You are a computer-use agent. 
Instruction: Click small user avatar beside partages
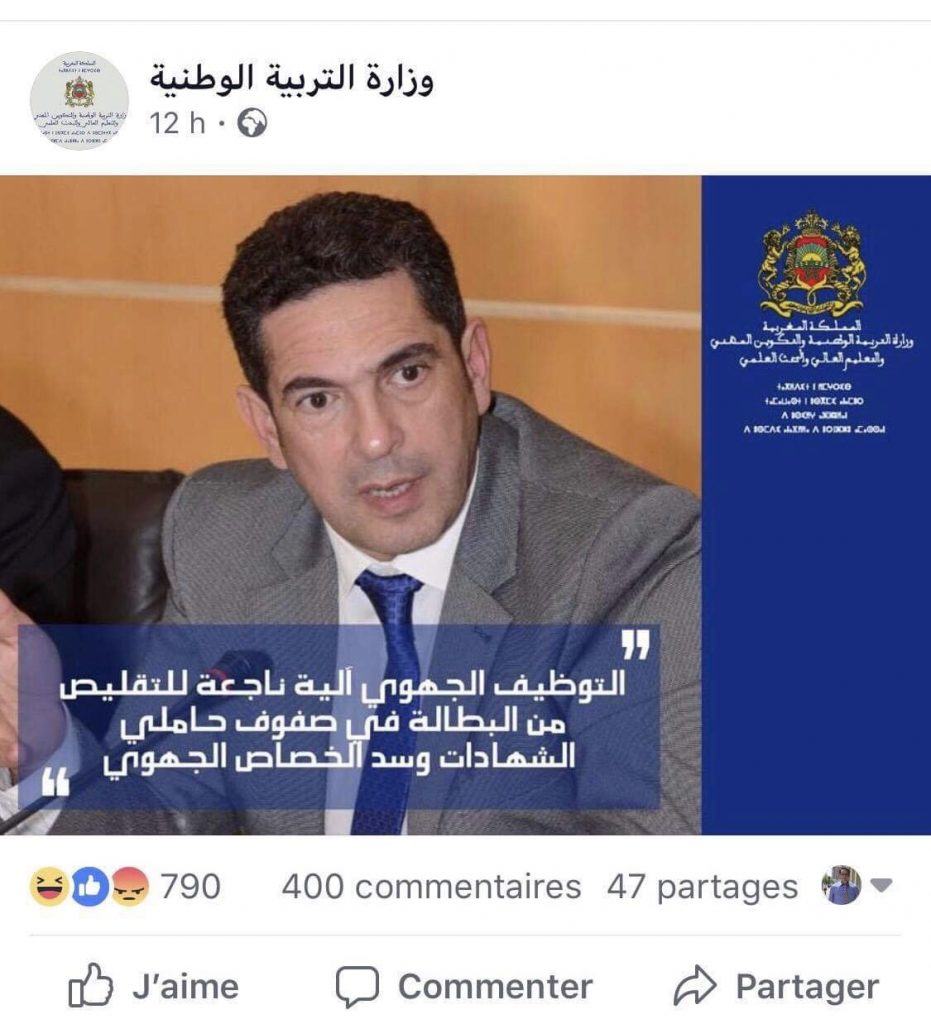coord(841,885)
